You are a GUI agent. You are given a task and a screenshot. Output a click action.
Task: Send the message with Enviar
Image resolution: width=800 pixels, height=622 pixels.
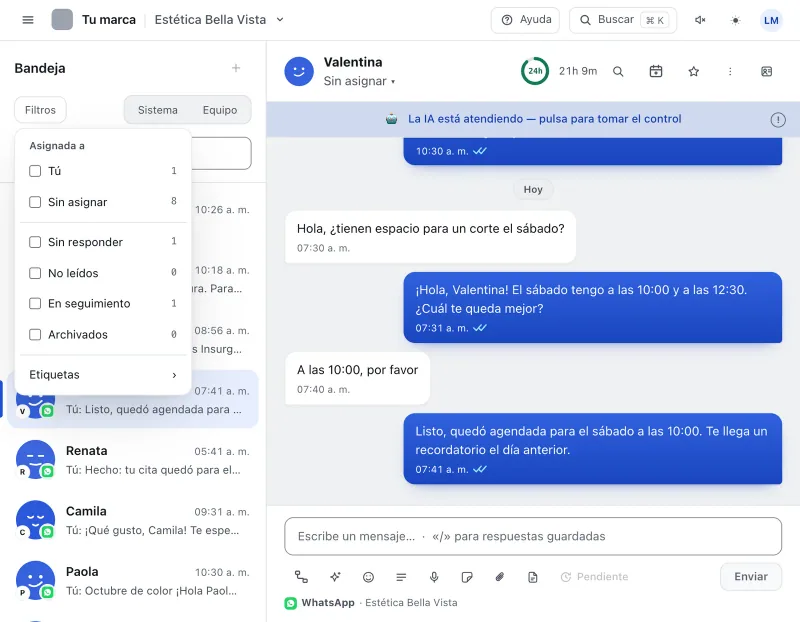point(751,577)
